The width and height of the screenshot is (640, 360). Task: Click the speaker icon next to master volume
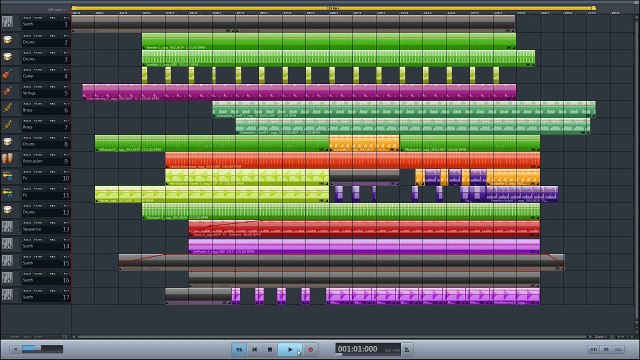tap(16, 349)
